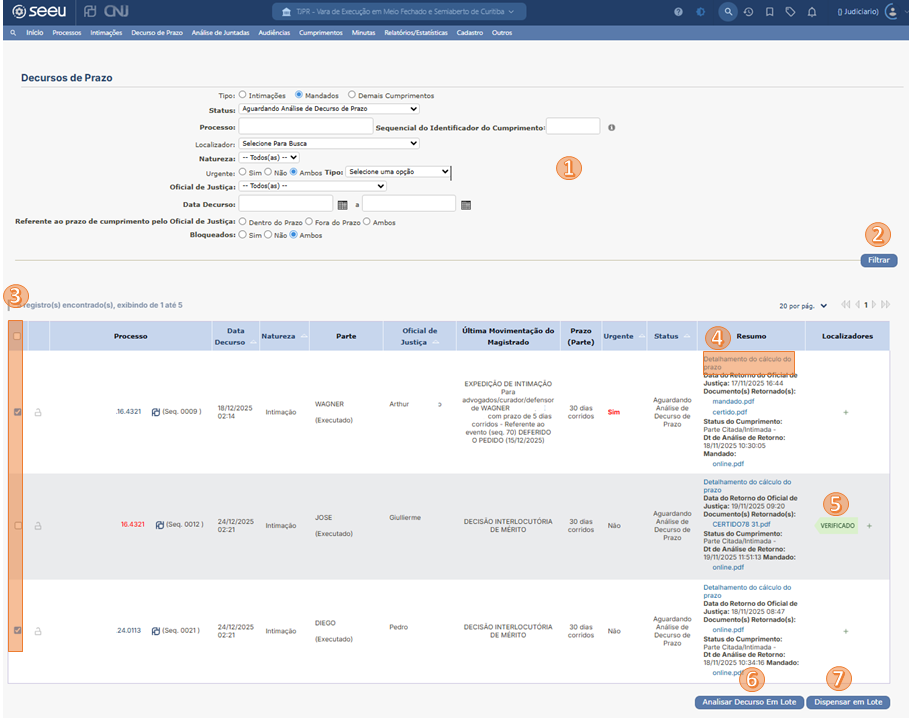Open the notifications bell

click(811, 12)
